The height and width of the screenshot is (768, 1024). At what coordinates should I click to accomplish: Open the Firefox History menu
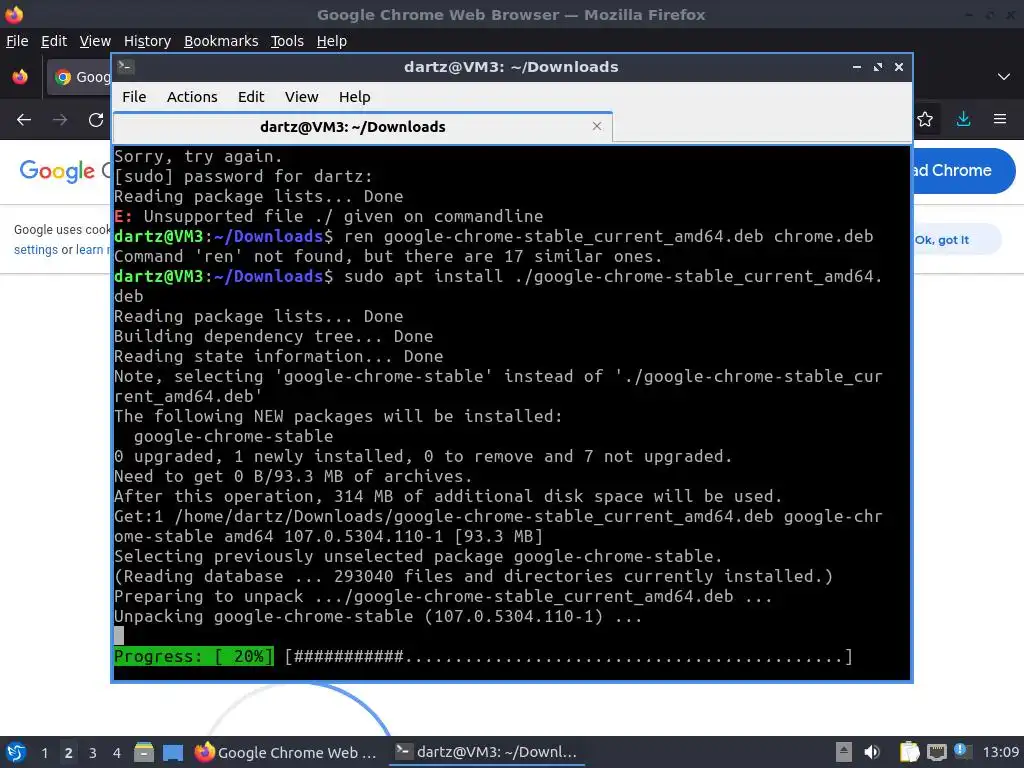coord(147,41)
